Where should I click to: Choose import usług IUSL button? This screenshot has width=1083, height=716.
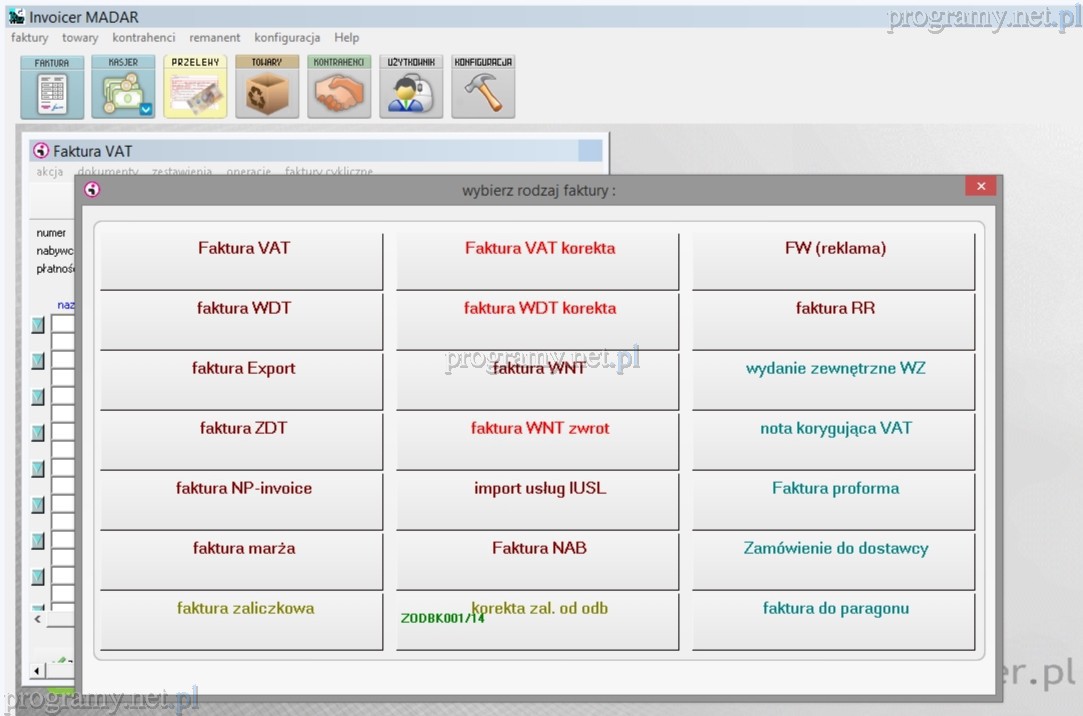pos(538,501)
